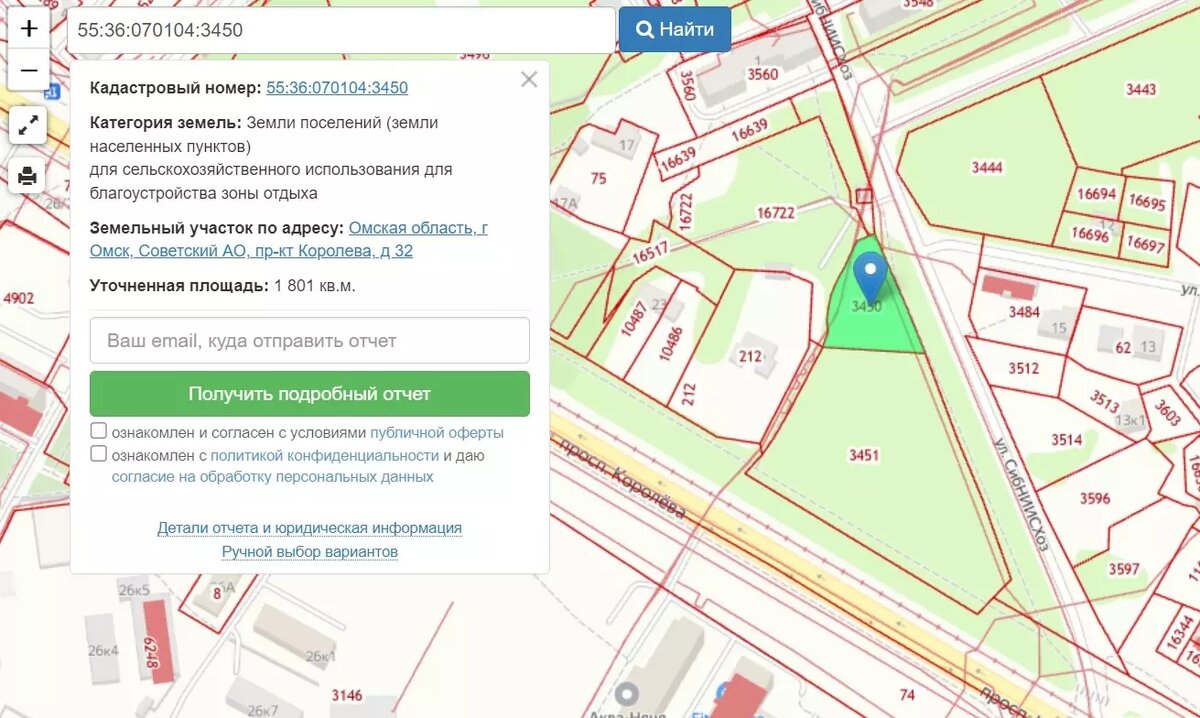Click the blue transit stop icon near the sidebar
This screenshot has height=718, width=1200.
click(50, 90)
